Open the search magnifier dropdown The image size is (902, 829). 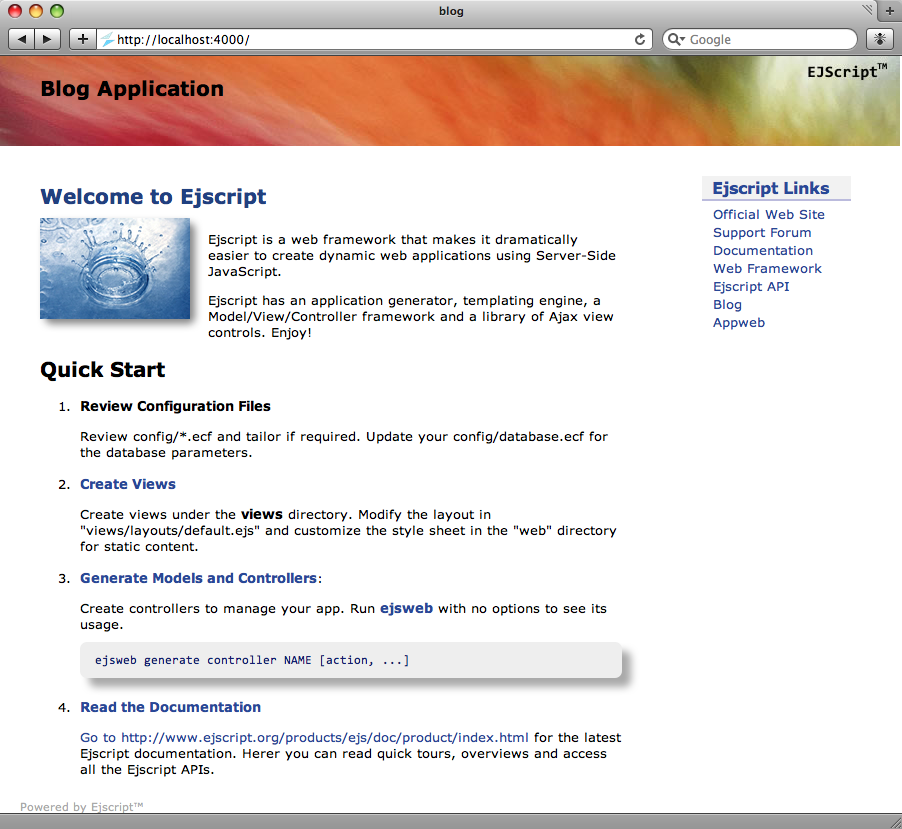coord(676,39)
